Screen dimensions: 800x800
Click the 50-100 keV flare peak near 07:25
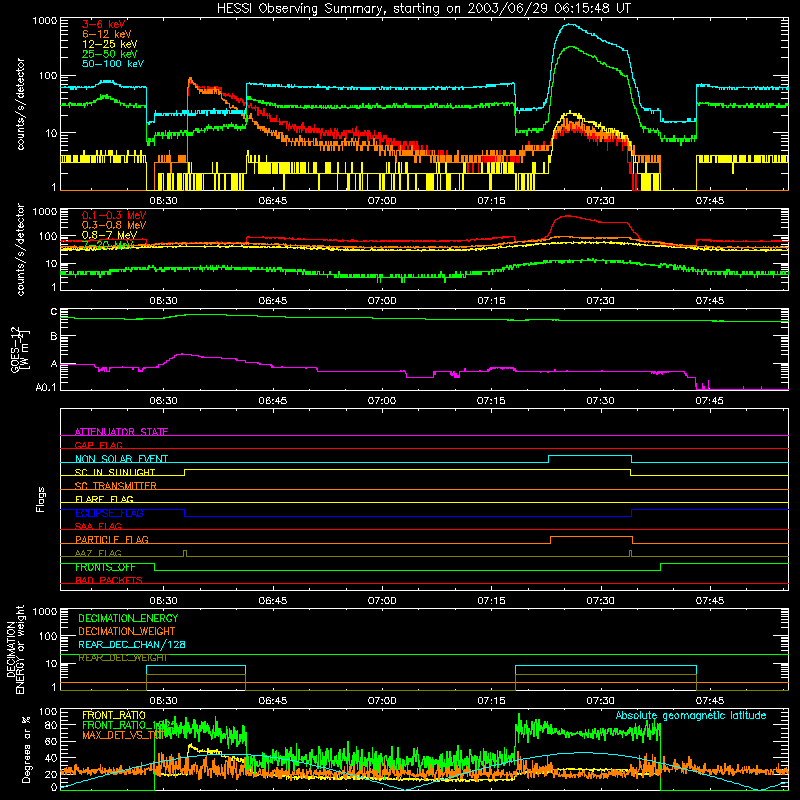[x=568, y=24]
